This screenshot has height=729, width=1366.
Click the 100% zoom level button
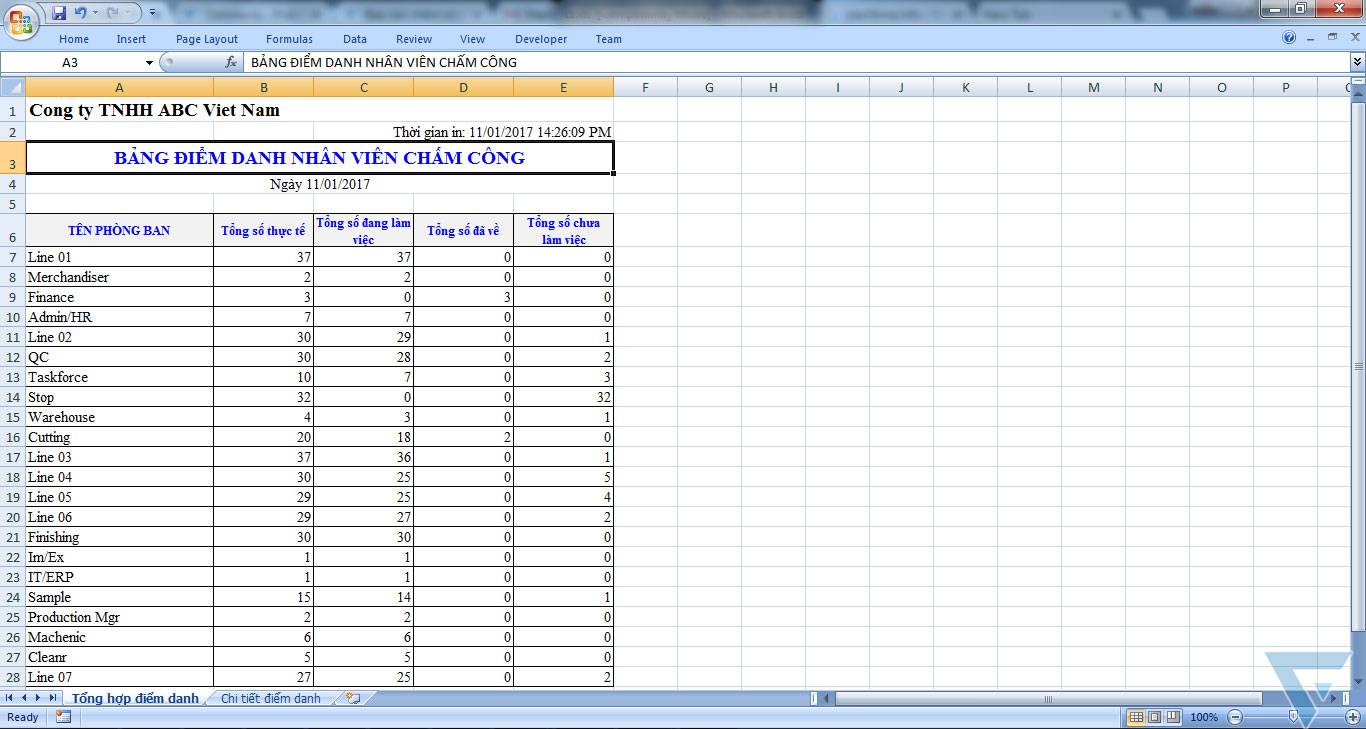point(1204,717)
